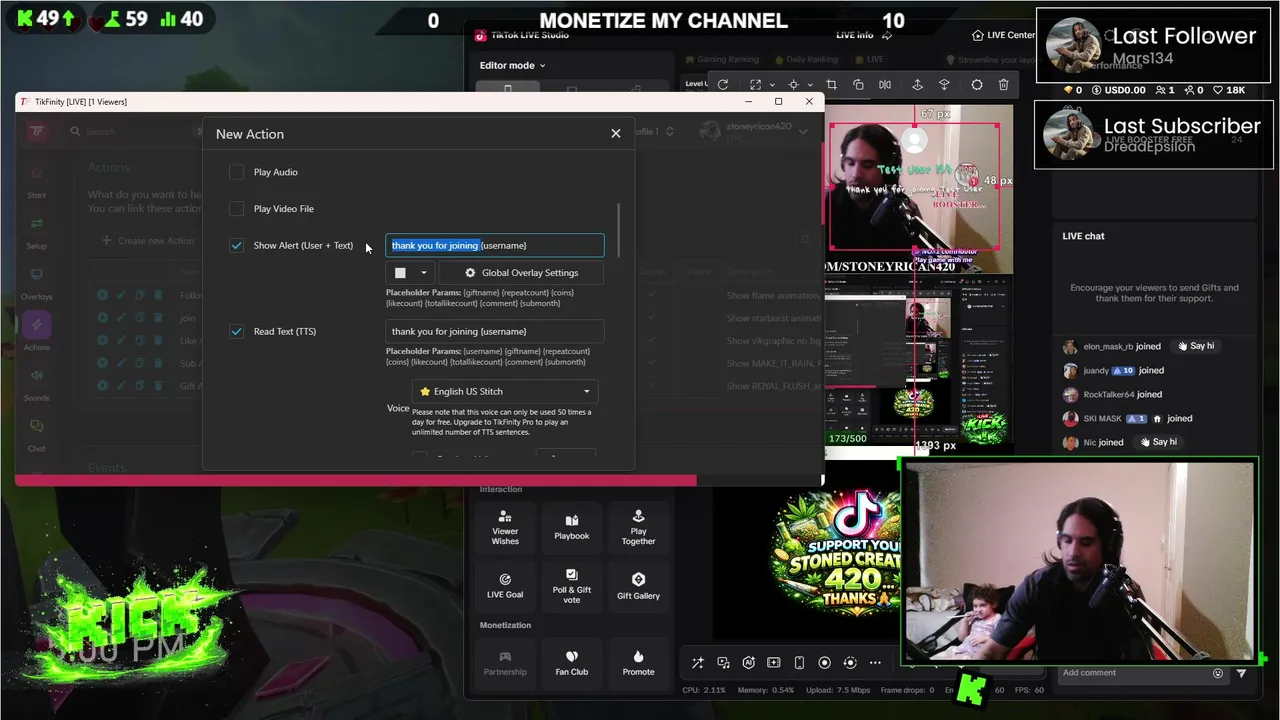Uncheck Show Alert (User + Text)

pyautogui.click(x=236, y=245)
